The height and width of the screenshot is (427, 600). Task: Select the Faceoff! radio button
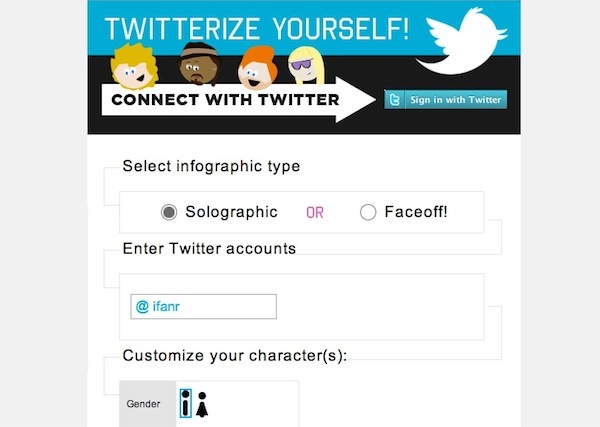coord(367,212)
